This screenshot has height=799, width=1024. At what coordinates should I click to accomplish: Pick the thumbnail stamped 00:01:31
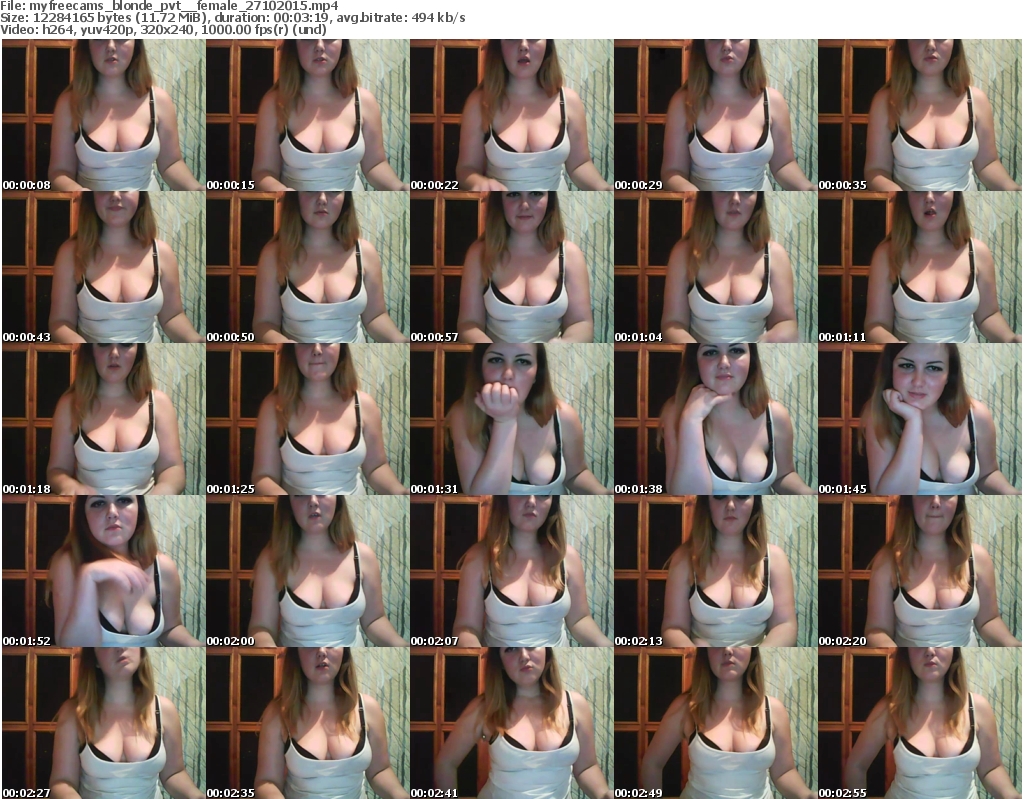coord(511,419)
